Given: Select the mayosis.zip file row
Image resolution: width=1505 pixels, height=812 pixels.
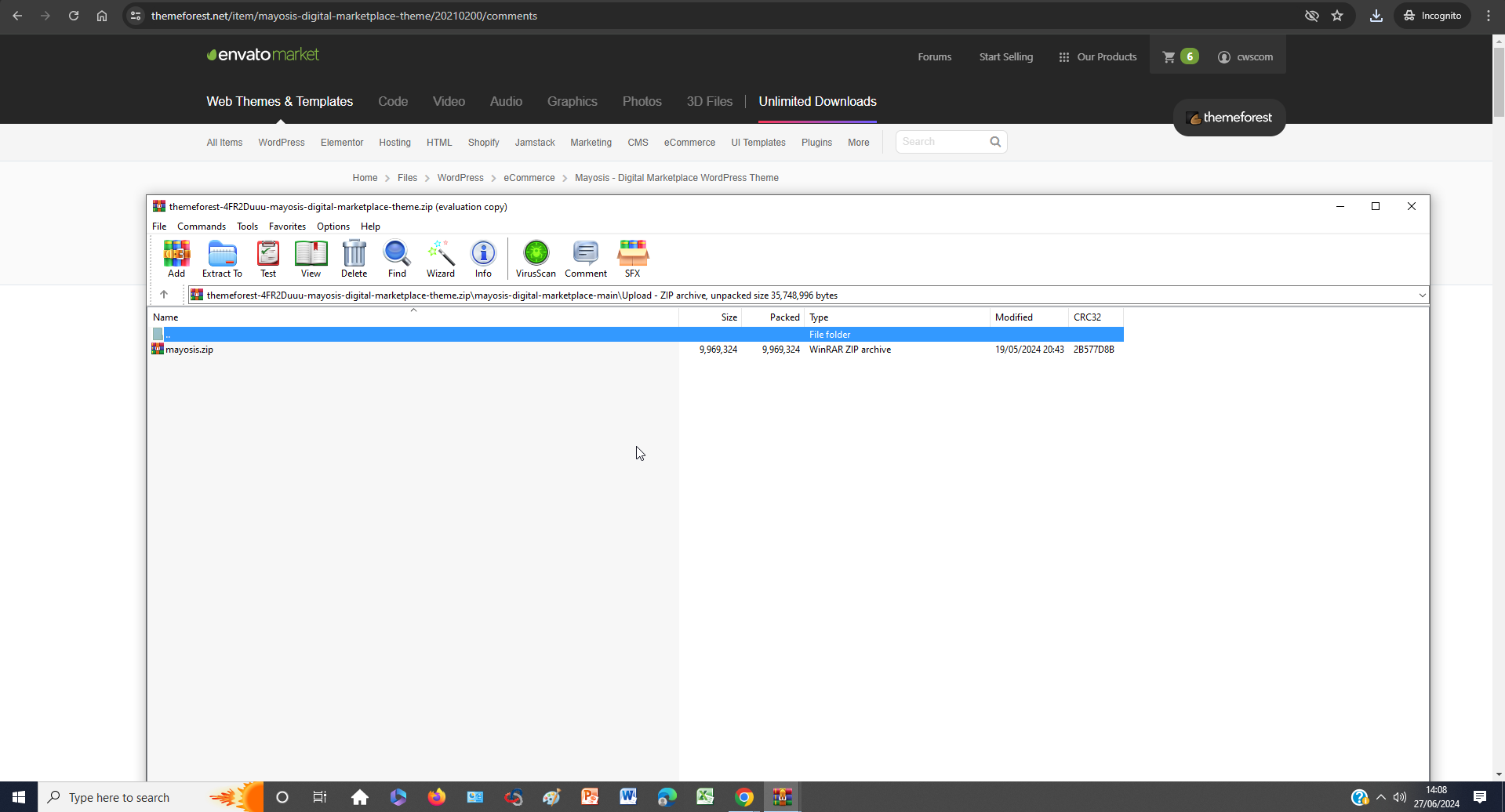Looking at the screenshot, I should [637, 350].
